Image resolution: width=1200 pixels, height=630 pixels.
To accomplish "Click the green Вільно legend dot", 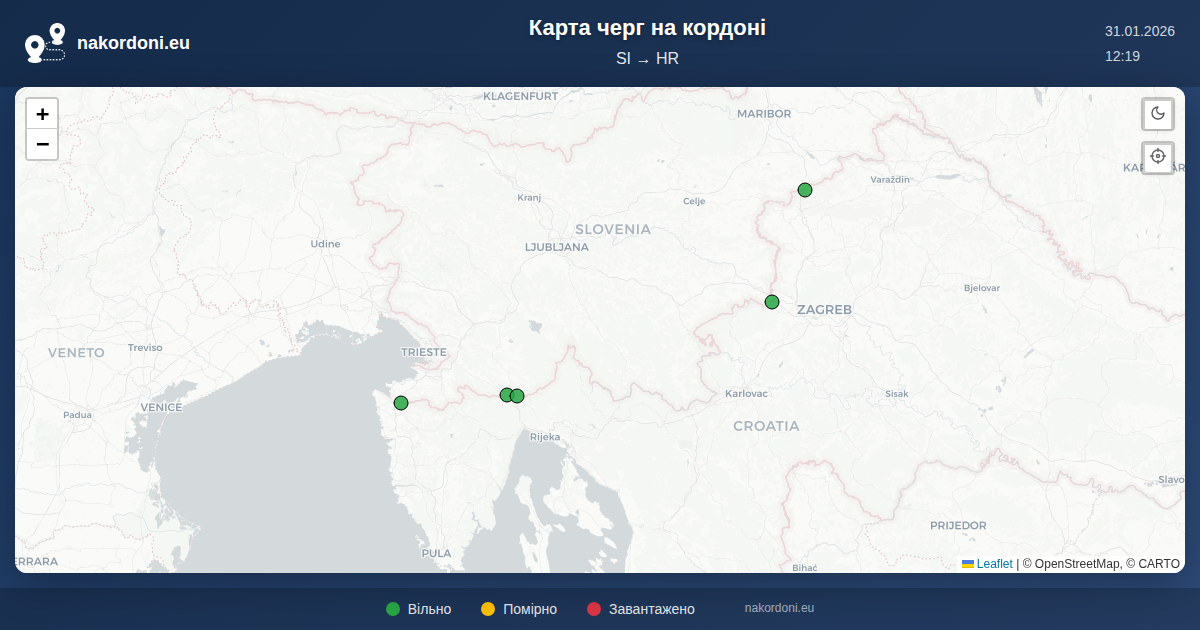I will (x=393, y=609).
